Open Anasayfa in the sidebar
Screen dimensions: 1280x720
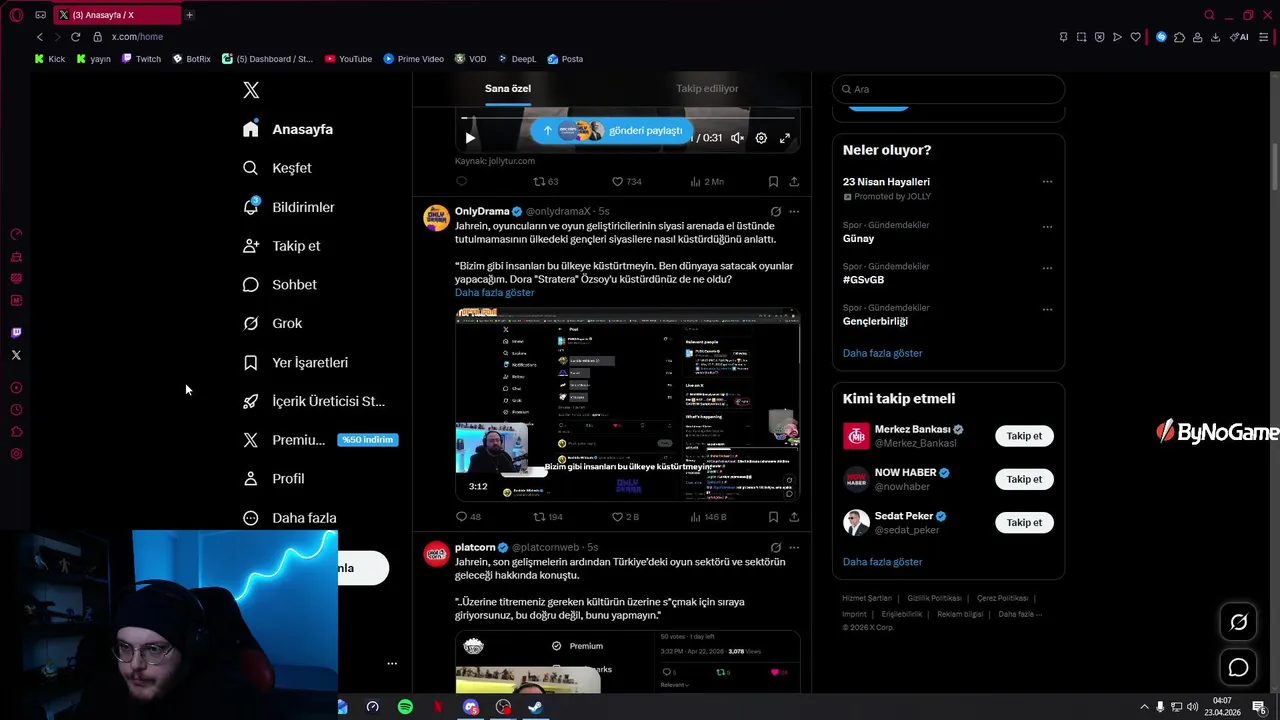point(288,129)
